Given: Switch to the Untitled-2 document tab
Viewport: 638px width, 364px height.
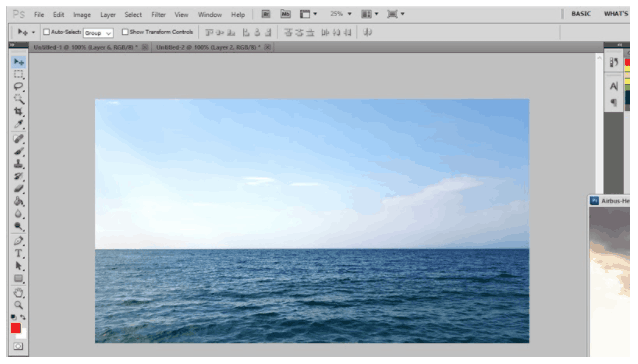Looking at the screenshot, I should click(208, 48).
